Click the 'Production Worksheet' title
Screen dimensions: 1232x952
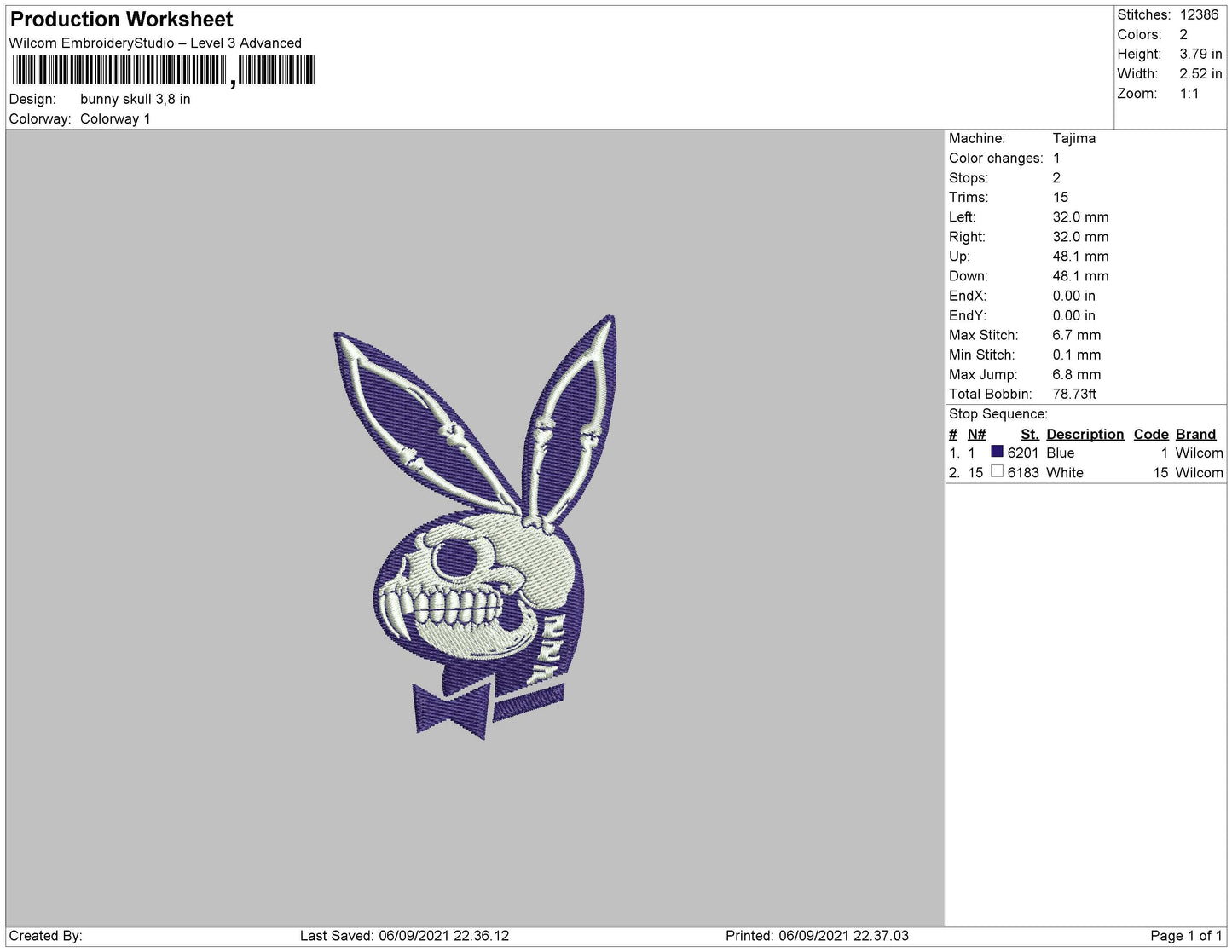121,19
